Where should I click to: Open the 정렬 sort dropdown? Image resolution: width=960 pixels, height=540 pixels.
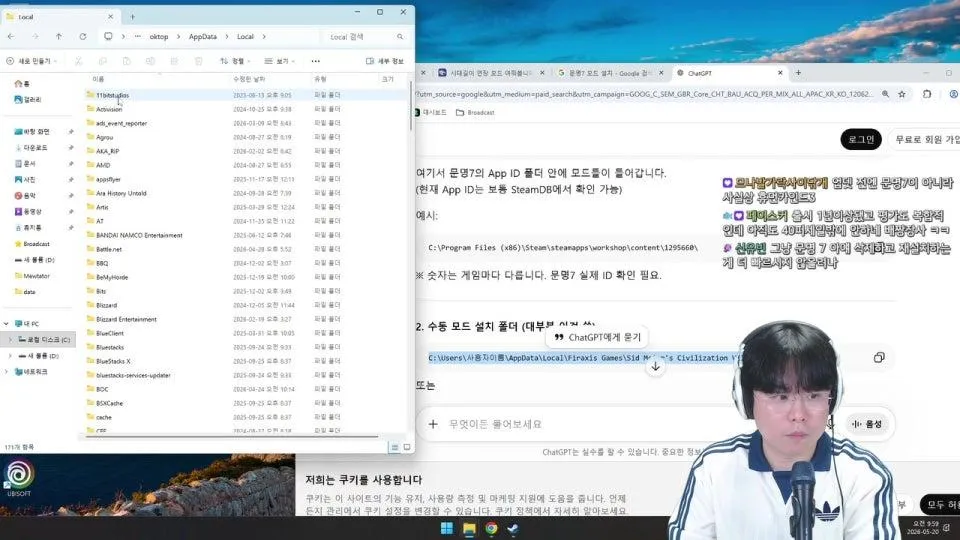pos(235,61)
